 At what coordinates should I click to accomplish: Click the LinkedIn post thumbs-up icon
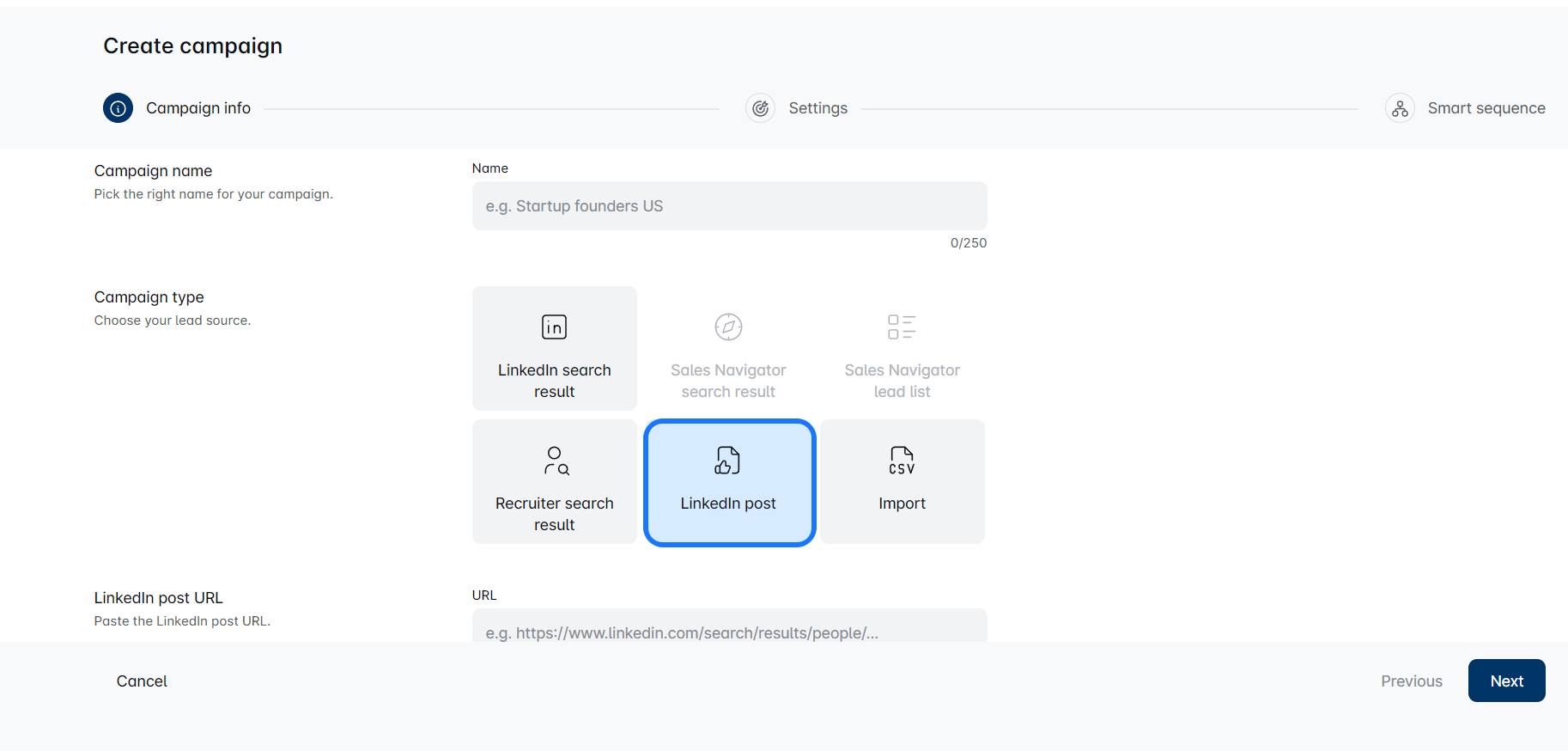[727, 461]
